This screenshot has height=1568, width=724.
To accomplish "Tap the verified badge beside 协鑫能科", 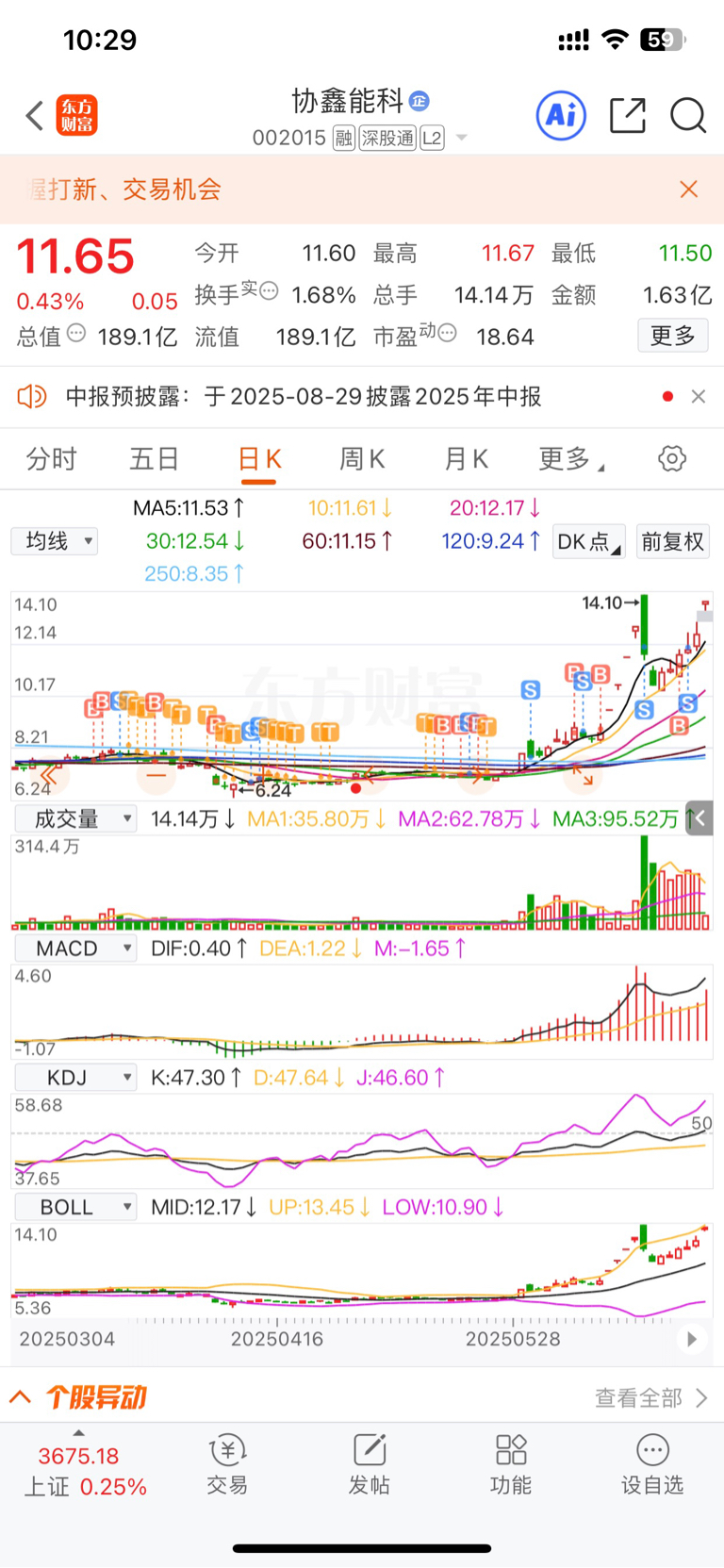I will (x=420, y=101).
